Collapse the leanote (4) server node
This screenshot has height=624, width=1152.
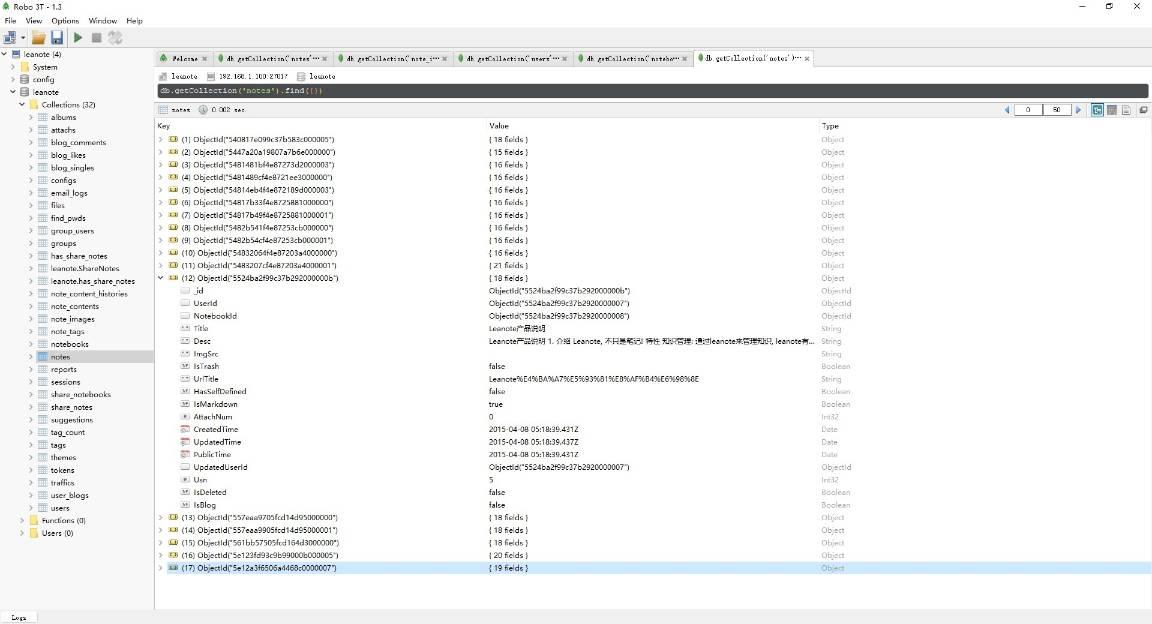tap(4, 54)
